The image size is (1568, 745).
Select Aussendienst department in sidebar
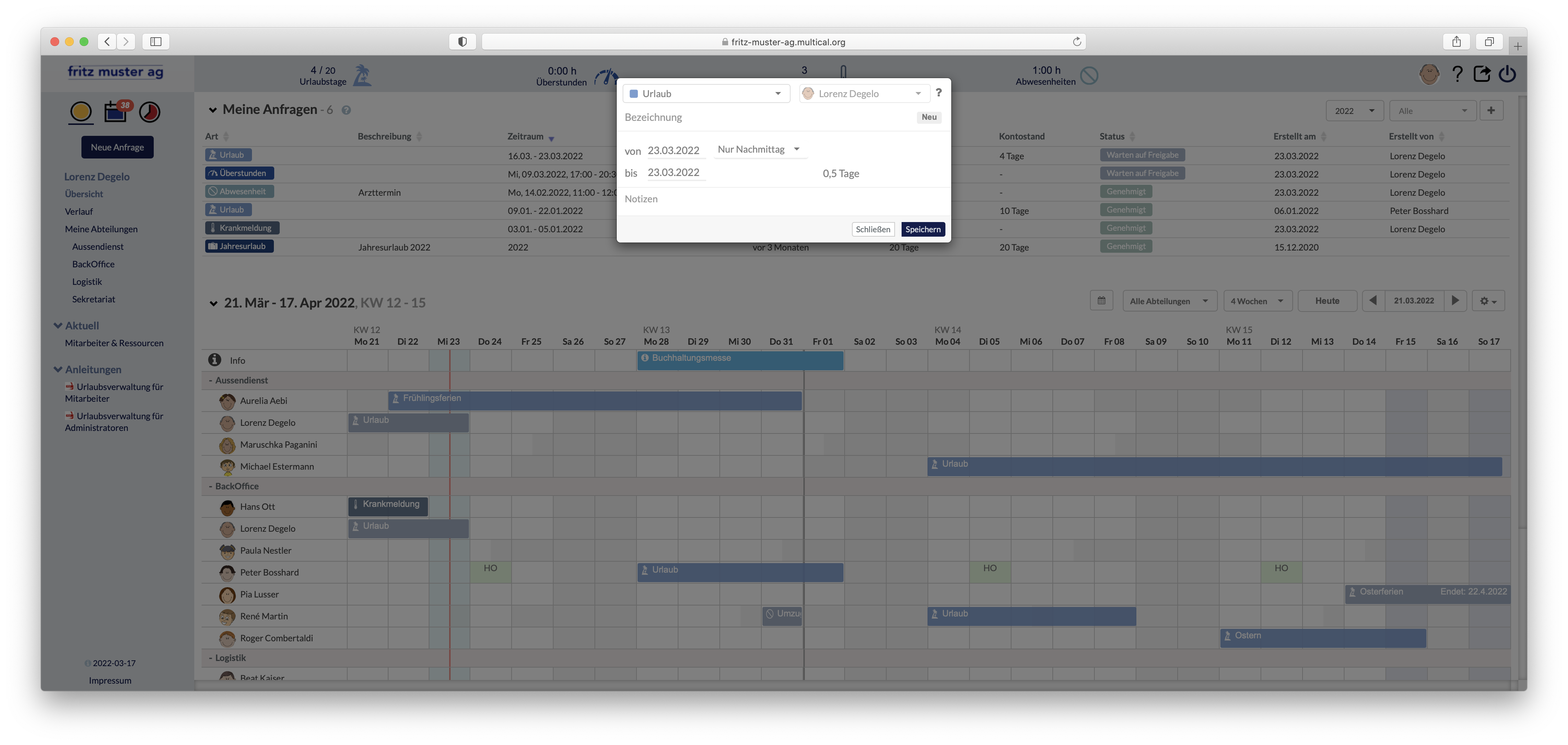[97, 247]
